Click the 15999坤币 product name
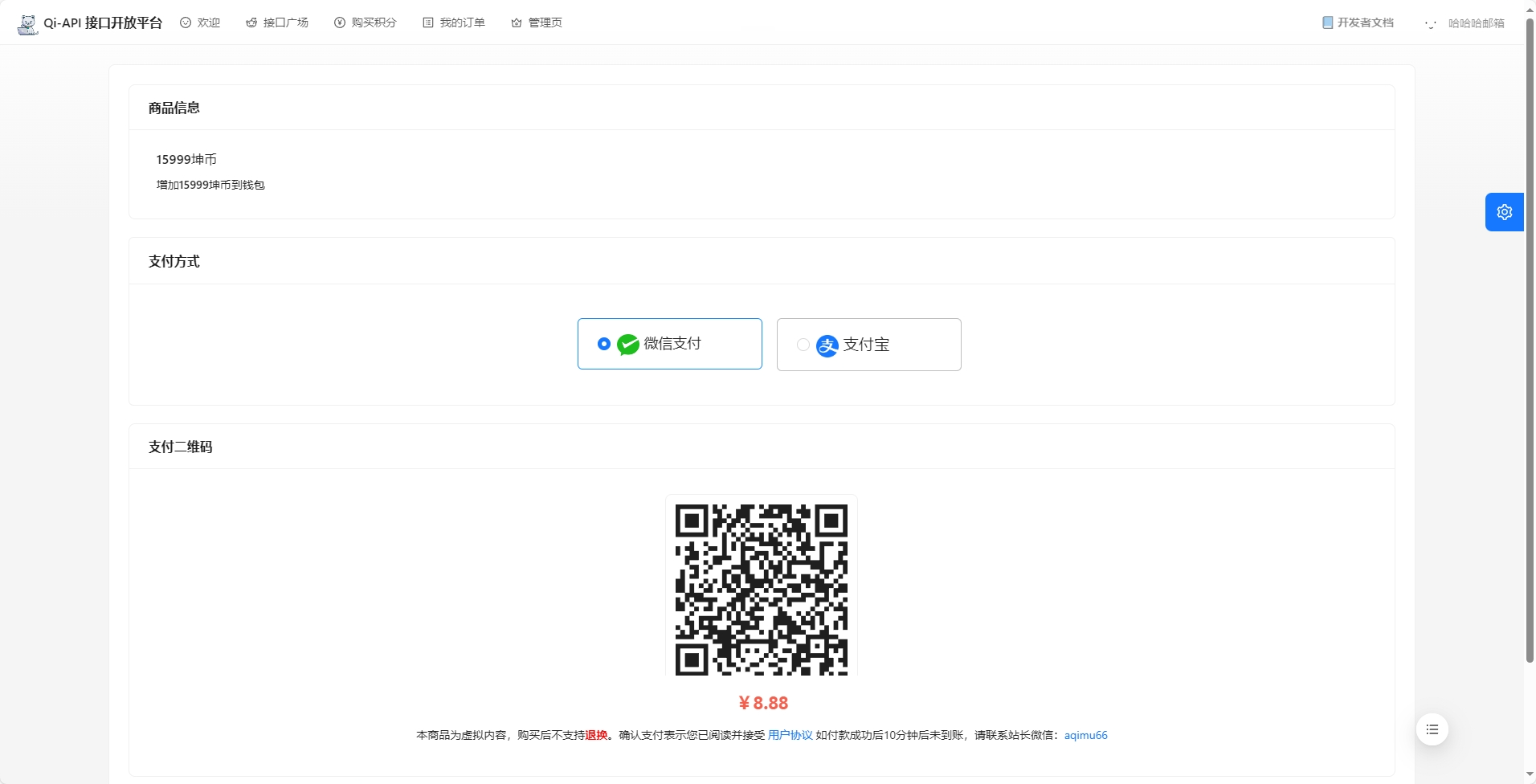The image size is (1536, 784). [186, 159]
